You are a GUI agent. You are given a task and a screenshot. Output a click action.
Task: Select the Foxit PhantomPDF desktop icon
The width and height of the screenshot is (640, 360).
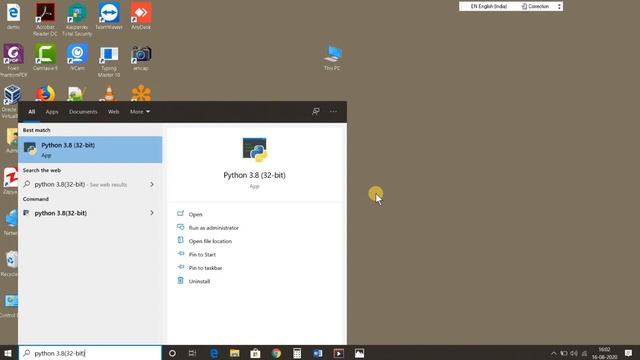[x=13, y=60]
